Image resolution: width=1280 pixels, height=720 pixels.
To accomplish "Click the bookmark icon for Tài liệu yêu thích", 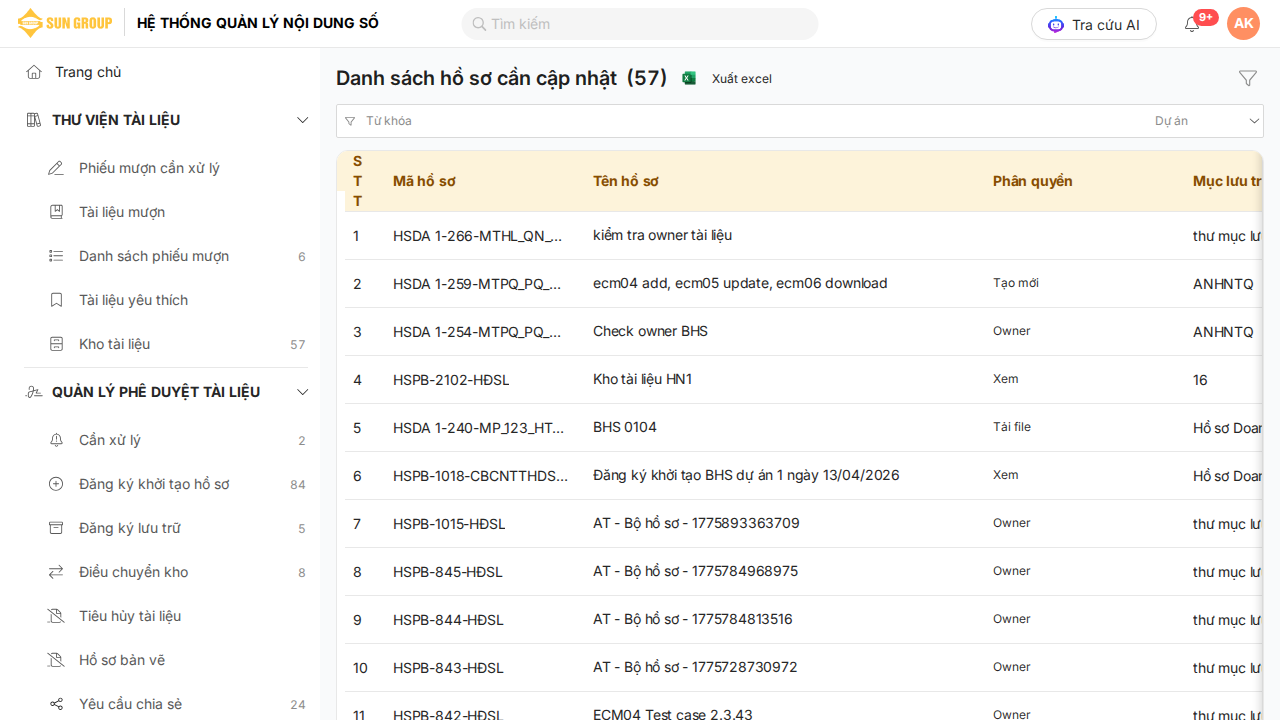I will [56, 300].
